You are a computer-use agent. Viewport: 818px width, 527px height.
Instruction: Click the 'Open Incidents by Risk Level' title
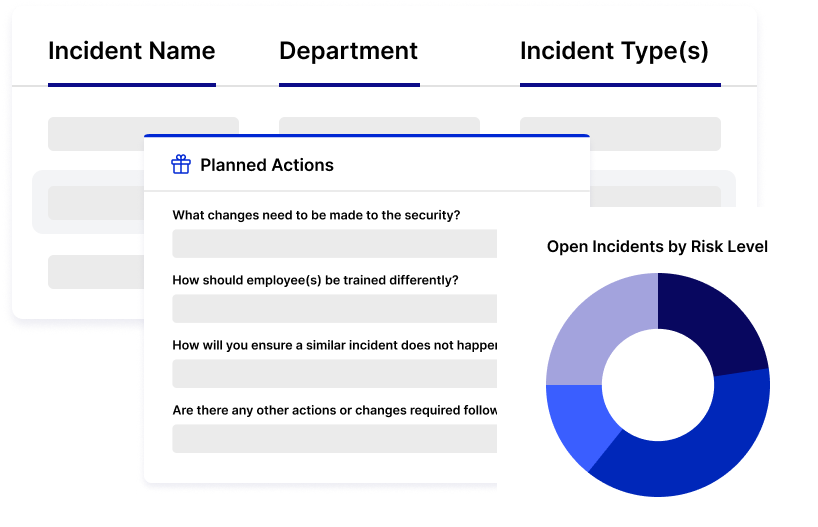click(x=657, y=246)
